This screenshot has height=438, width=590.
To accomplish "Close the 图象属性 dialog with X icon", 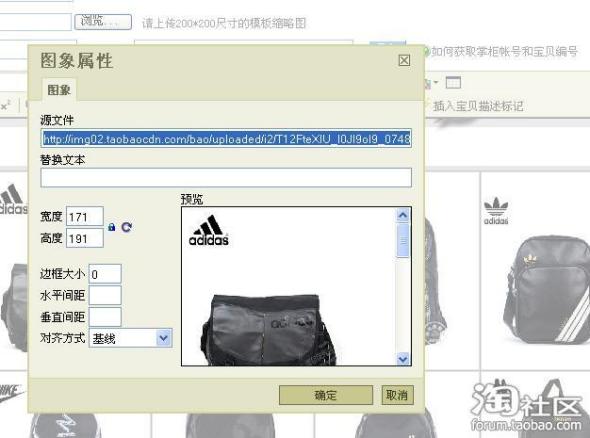I will [x=404, y=60].
